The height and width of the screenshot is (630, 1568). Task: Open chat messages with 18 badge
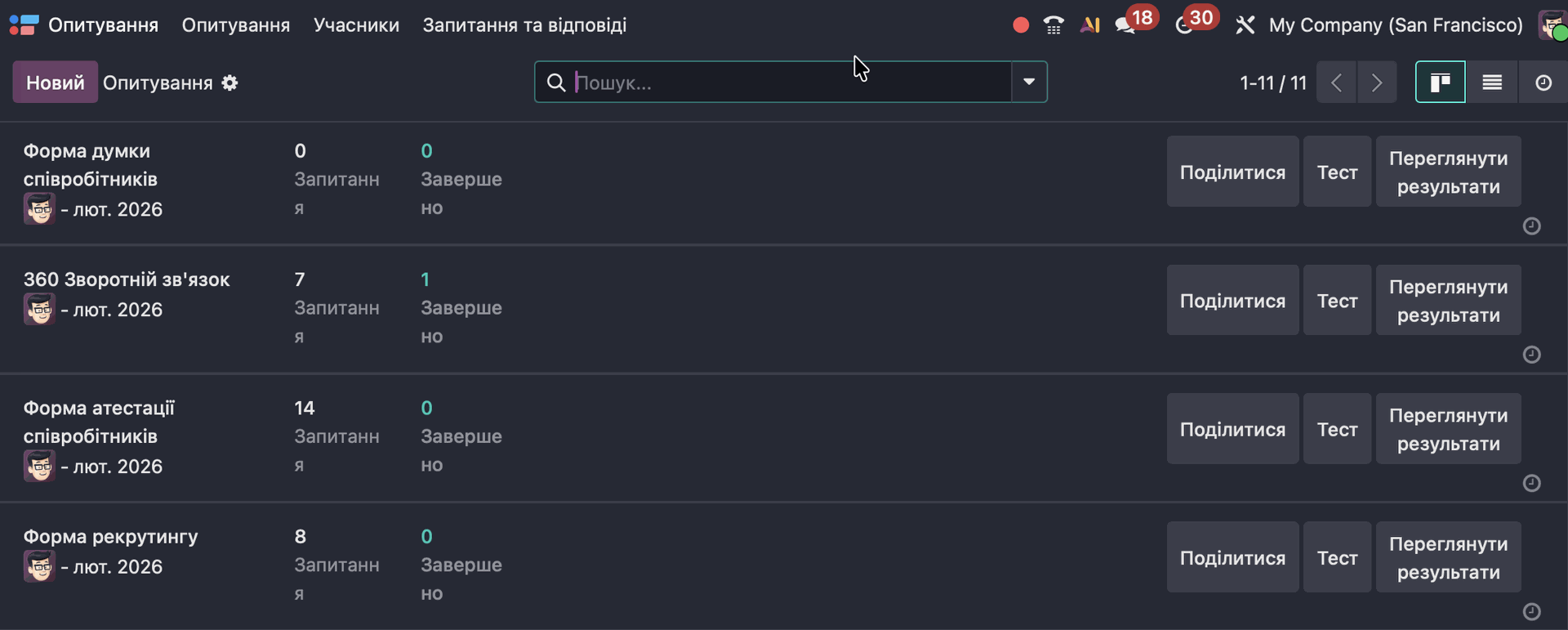[x=1126, y=25]
